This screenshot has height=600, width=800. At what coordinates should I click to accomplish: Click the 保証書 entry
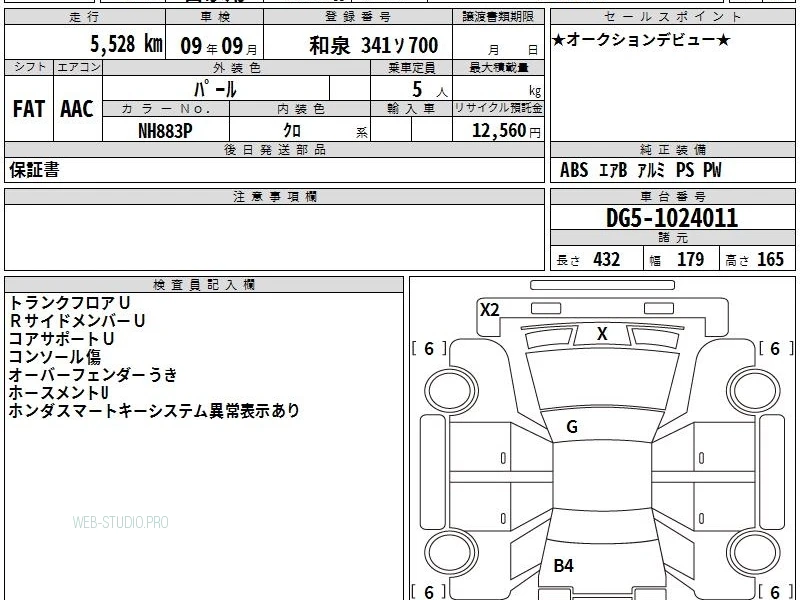click(x=34, y=170)
